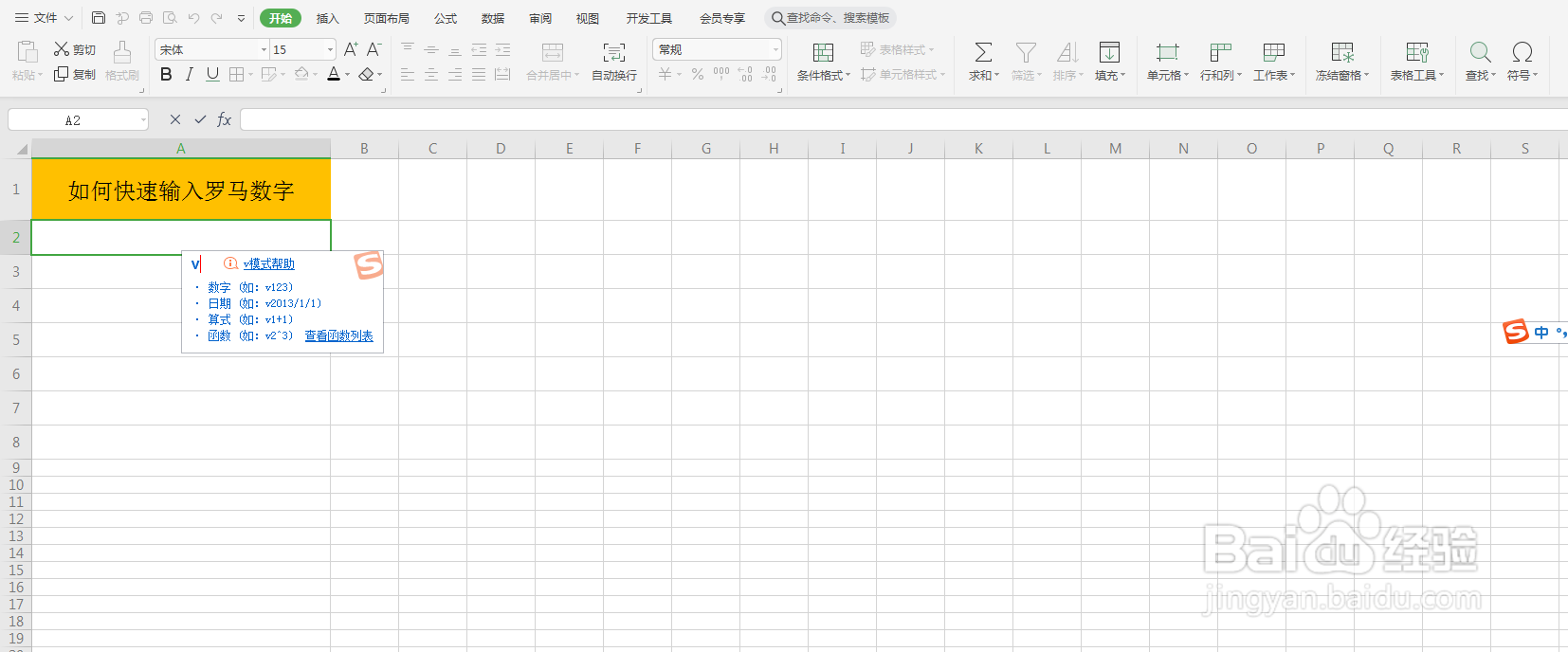1568x652 pixels.
Task: Open the 查看函数列表 link
Action: 338,335
